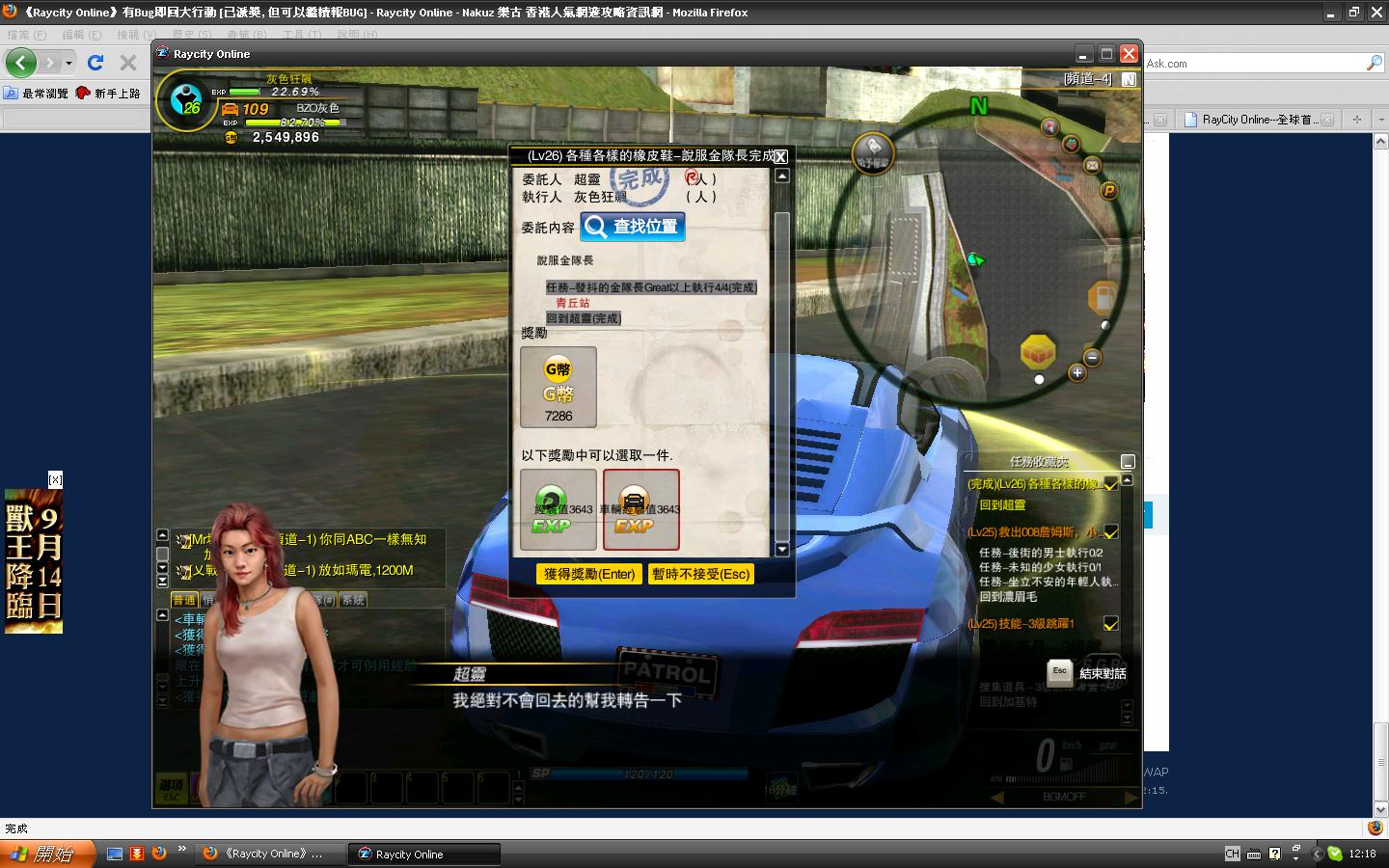
Task: Toggle checkbox for the Lv26 completed quest
Action: [1111, 484]
